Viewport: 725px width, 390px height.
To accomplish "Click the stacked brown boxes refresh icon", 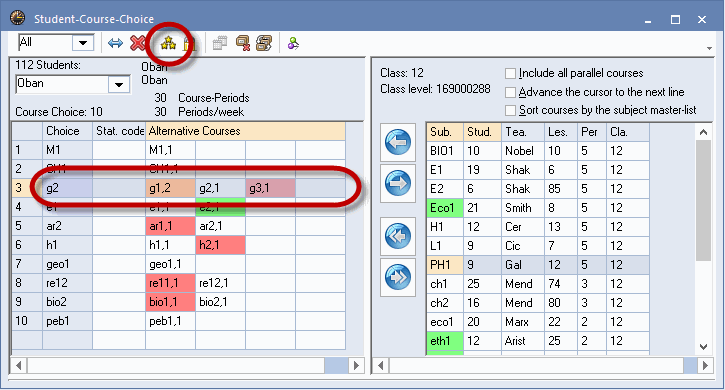I will click(264, 43).
